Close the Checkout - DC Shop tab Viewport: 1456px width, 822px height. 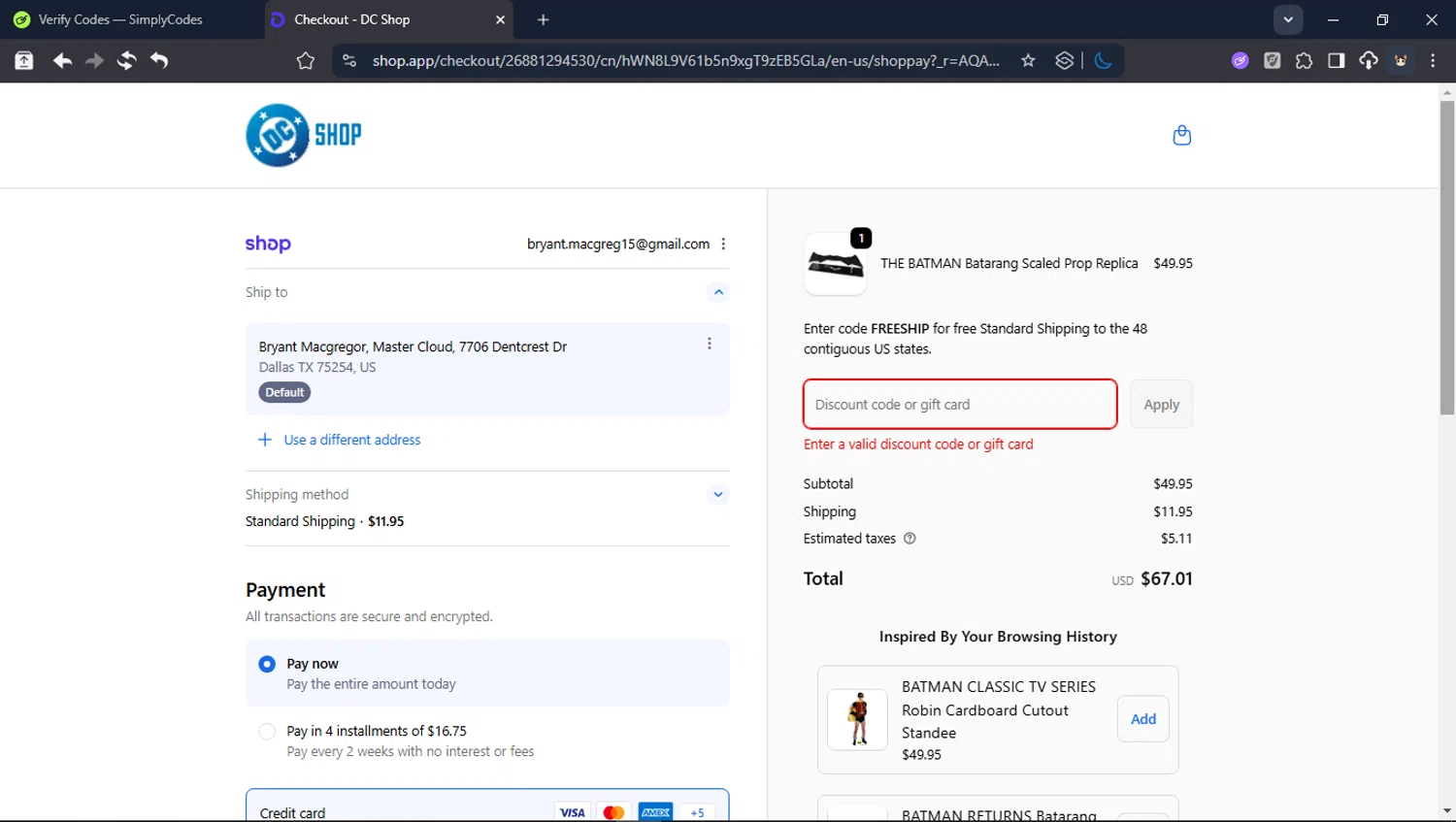tap(500, 19)
